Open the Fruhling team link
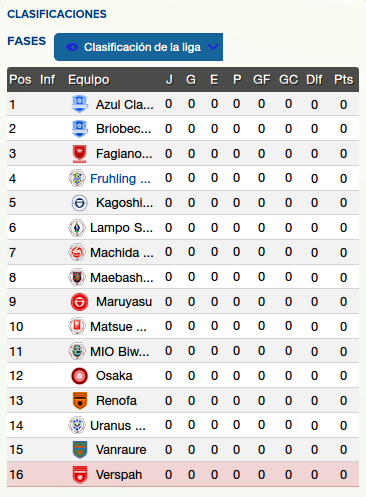Screen dimensions: 366x497 pyautogui.click(x=120, y=179)
